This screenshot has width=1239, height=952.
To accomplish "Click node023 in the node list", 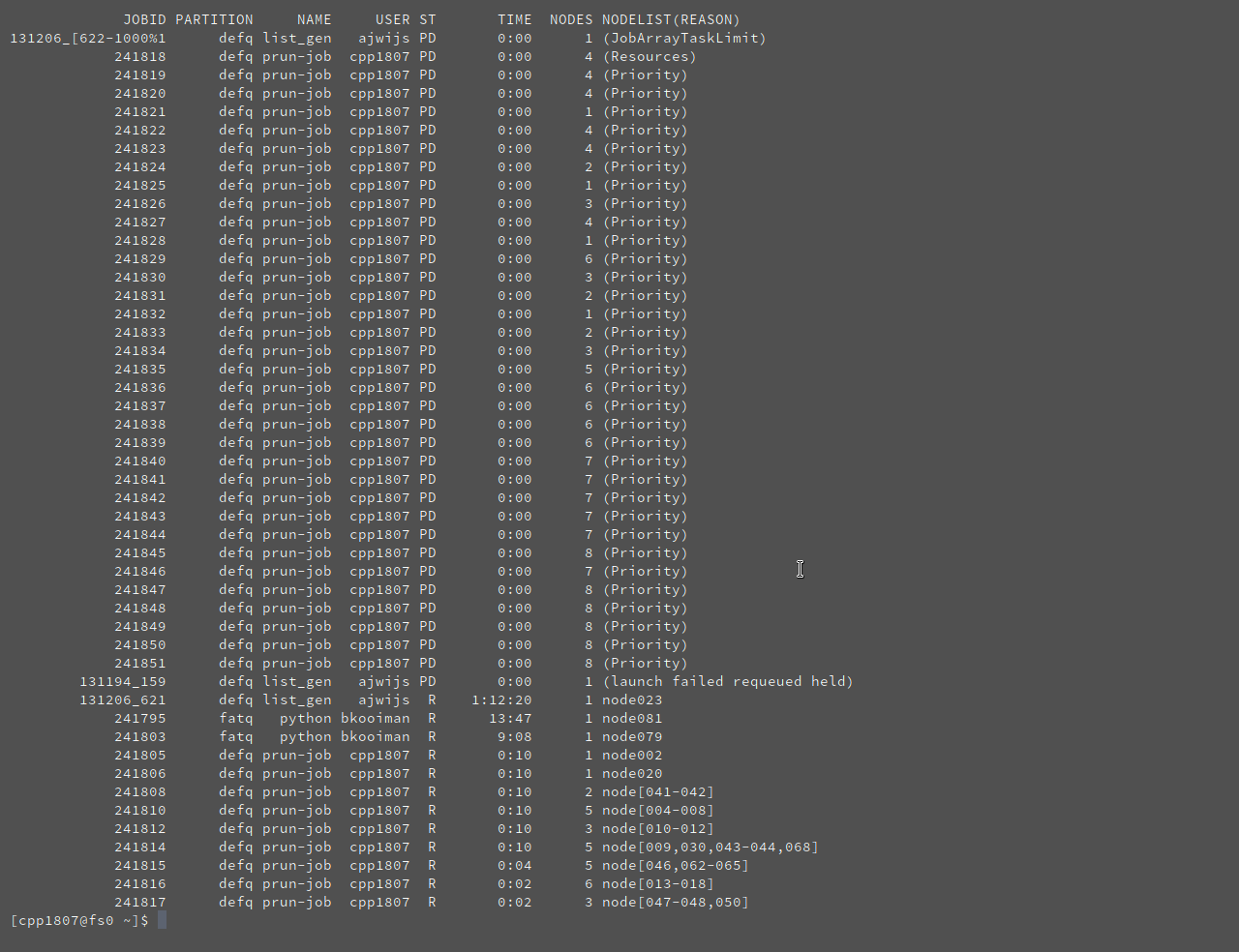I will [632, 699].
